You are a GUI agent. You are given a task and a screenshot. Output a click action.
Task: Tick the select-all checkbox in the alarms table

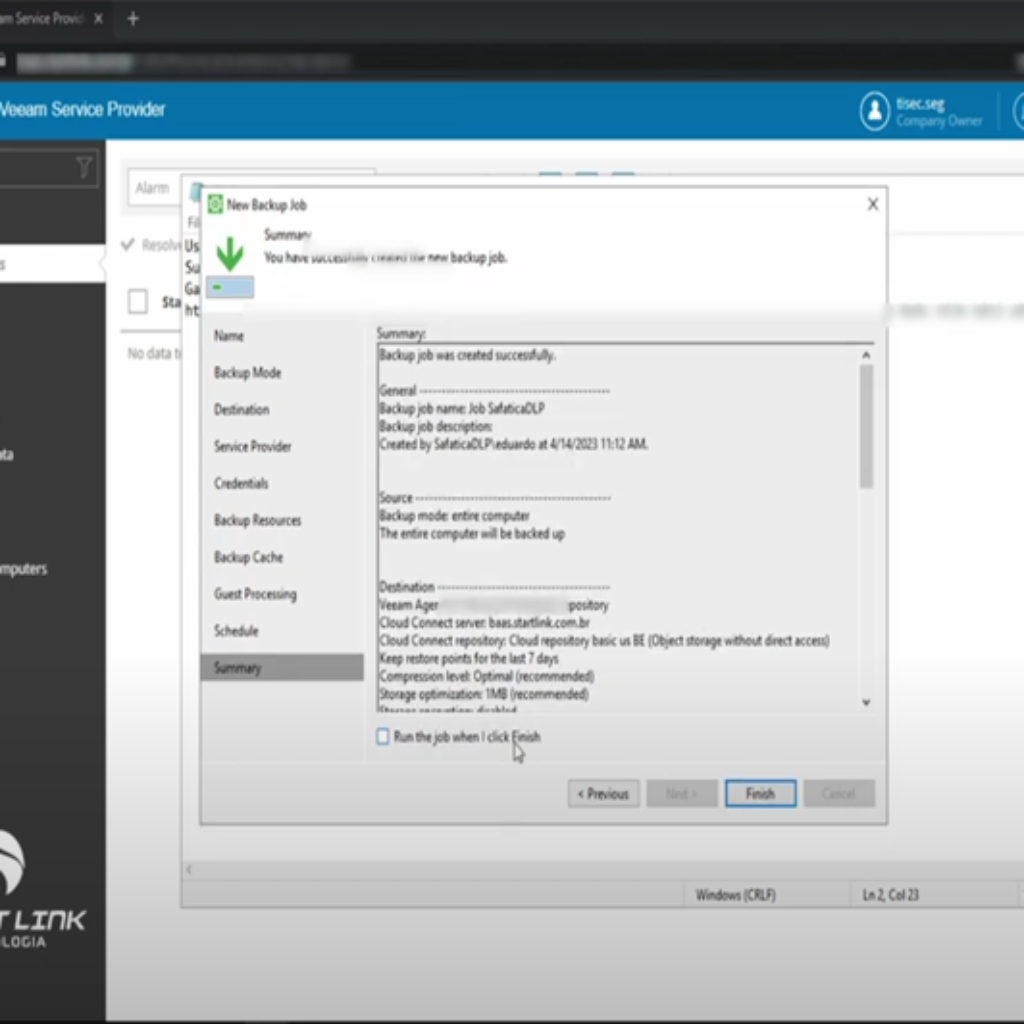click(138, 301)
